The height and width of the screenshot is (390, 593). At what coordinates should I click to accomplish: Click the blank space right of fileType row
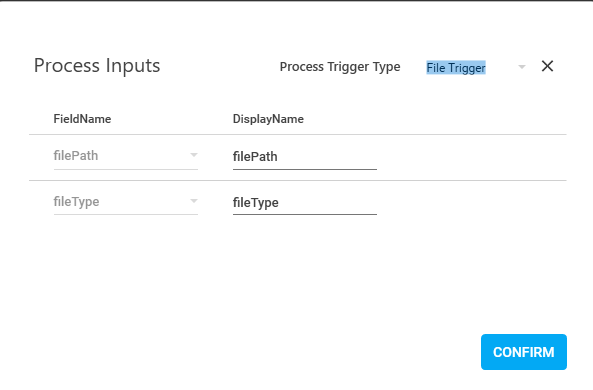point(472,203)
